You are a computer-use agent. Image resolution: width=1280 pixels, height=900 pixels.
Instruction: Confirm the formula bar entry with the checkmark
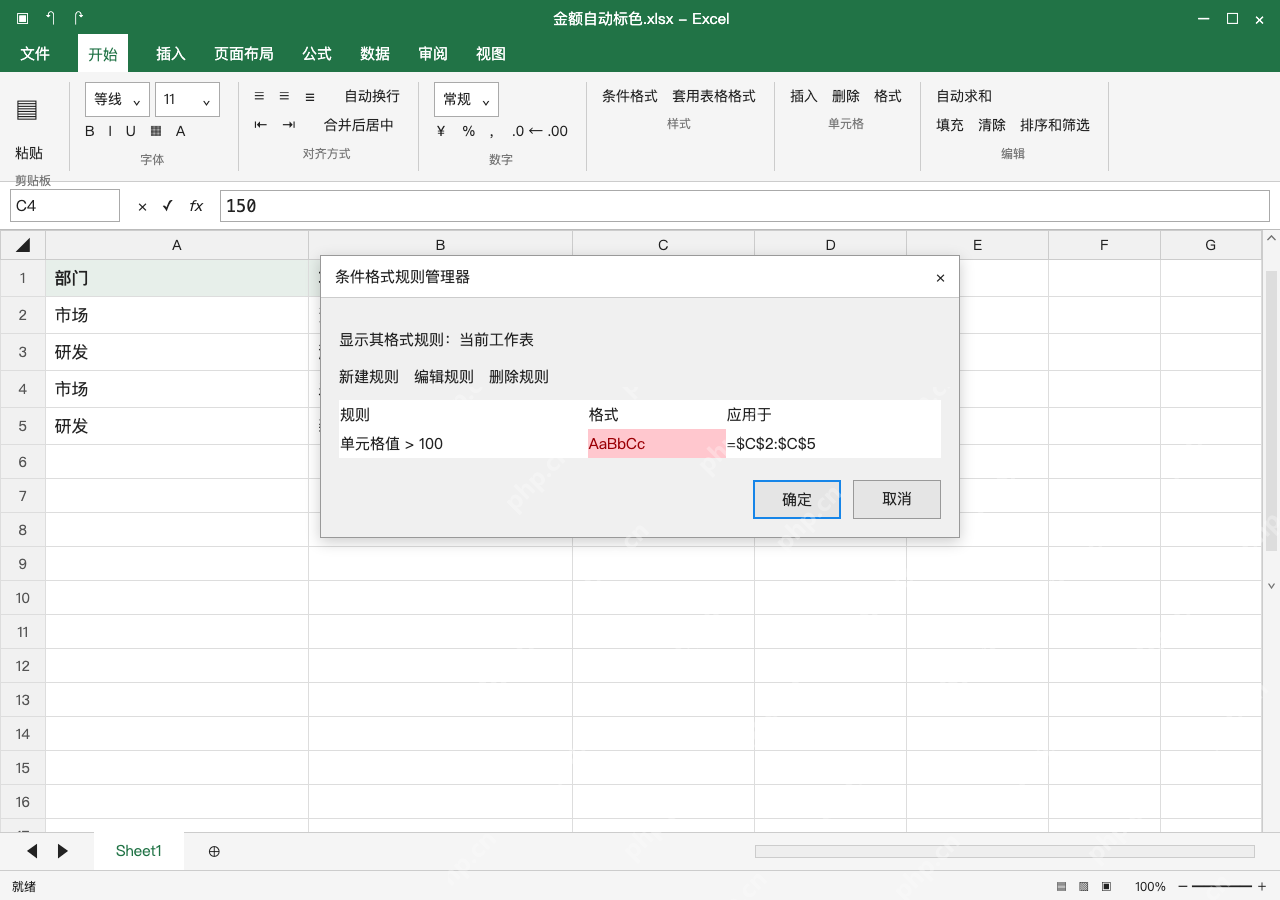point(168,206)
